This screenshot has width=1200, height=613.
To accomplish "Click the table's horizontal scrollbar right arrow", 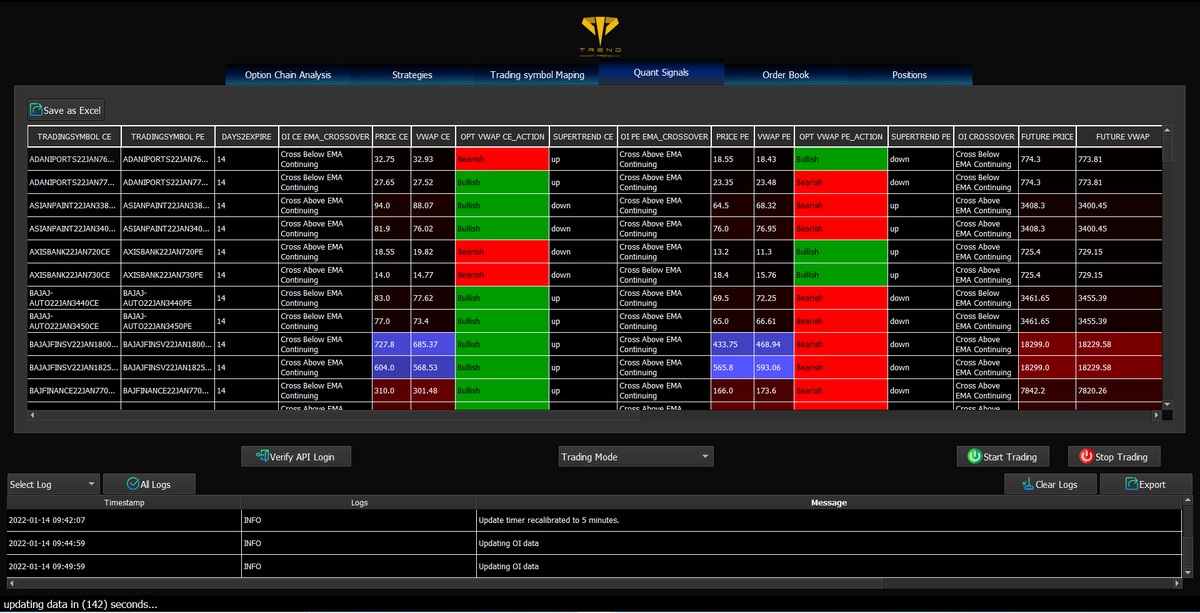I will [x=1156, y=415].
